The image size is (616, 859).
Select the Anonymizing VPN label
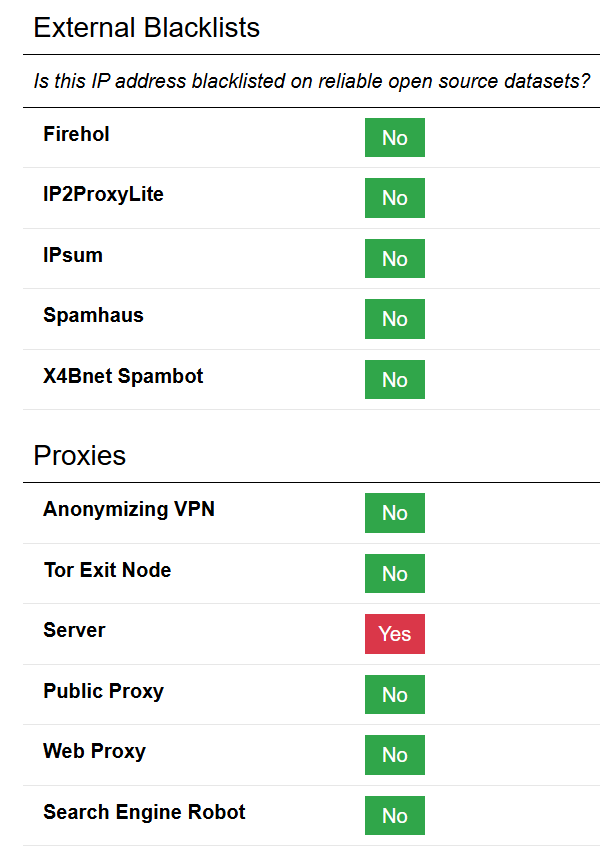128,509
